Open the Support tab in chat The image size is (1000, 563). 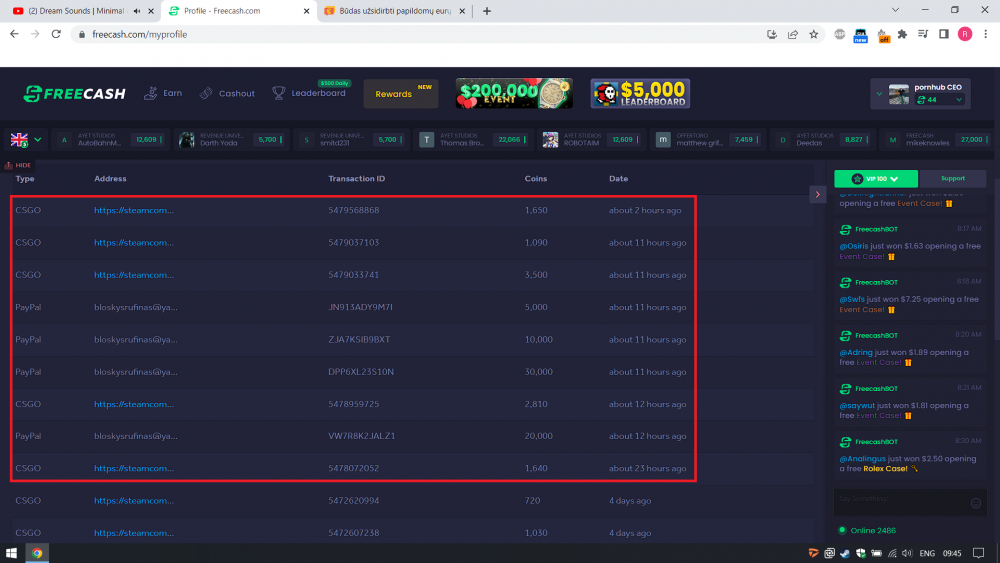click(x=953, y=179)
